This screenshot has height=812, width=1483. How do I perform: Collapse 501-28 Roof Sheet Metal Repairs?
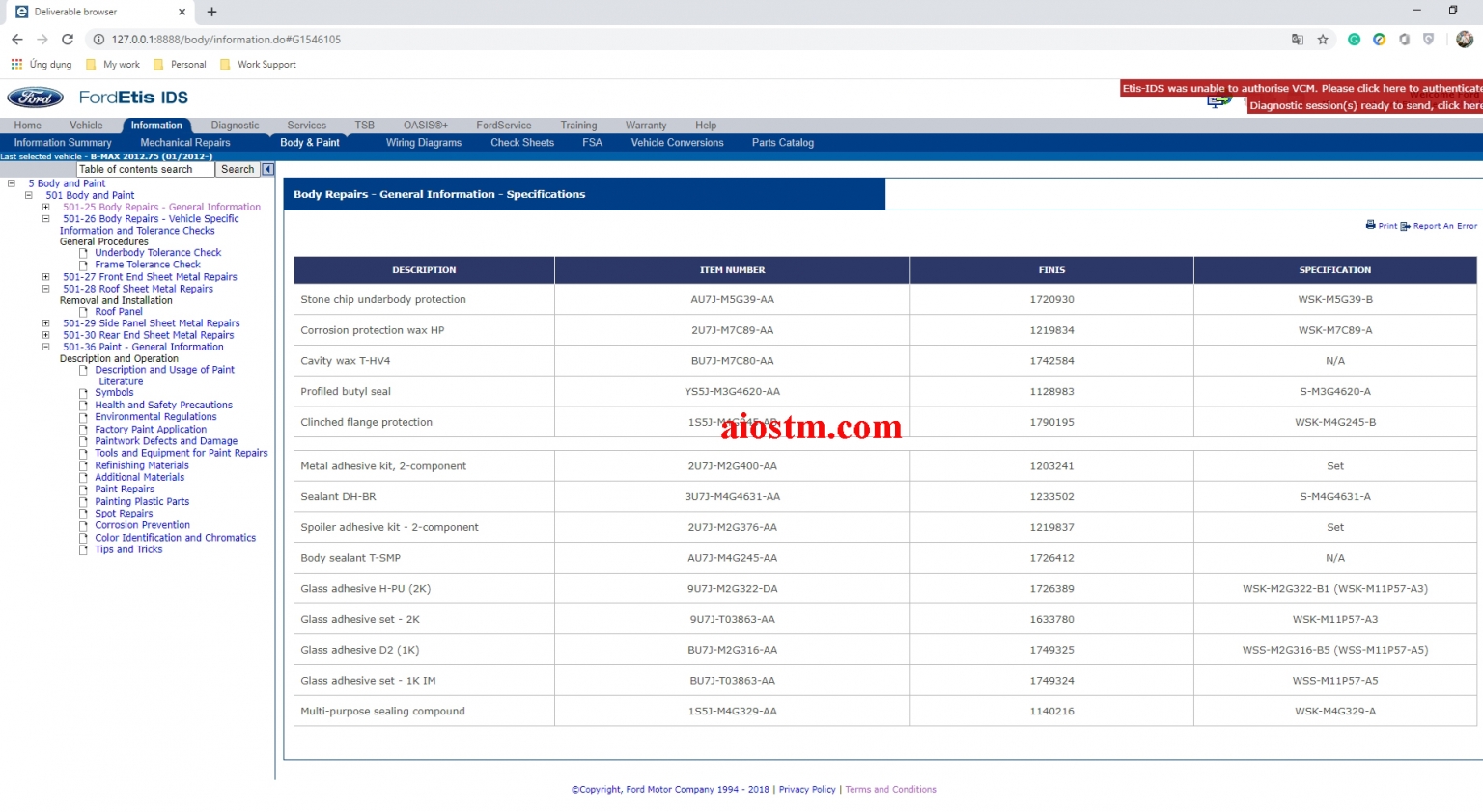[x=45, y=289]
